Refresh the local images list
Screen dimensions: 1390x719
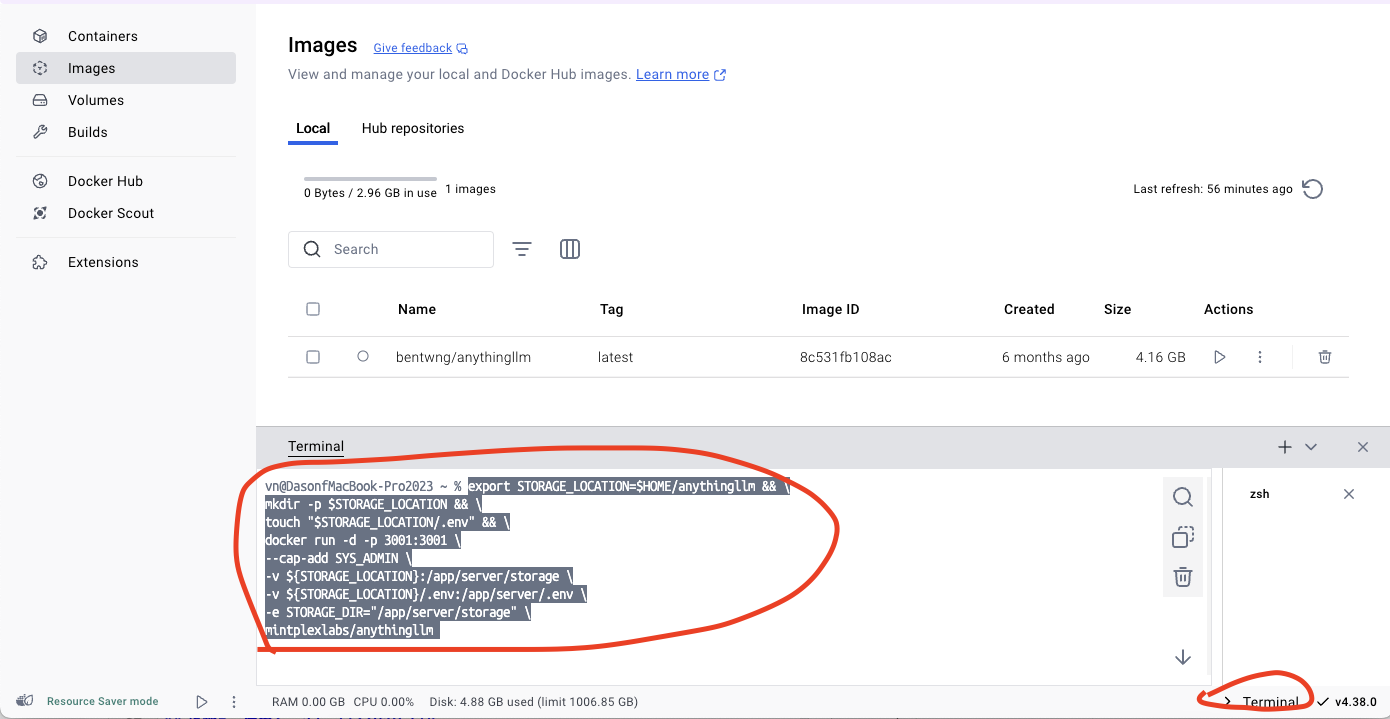tap(1313, 189)
